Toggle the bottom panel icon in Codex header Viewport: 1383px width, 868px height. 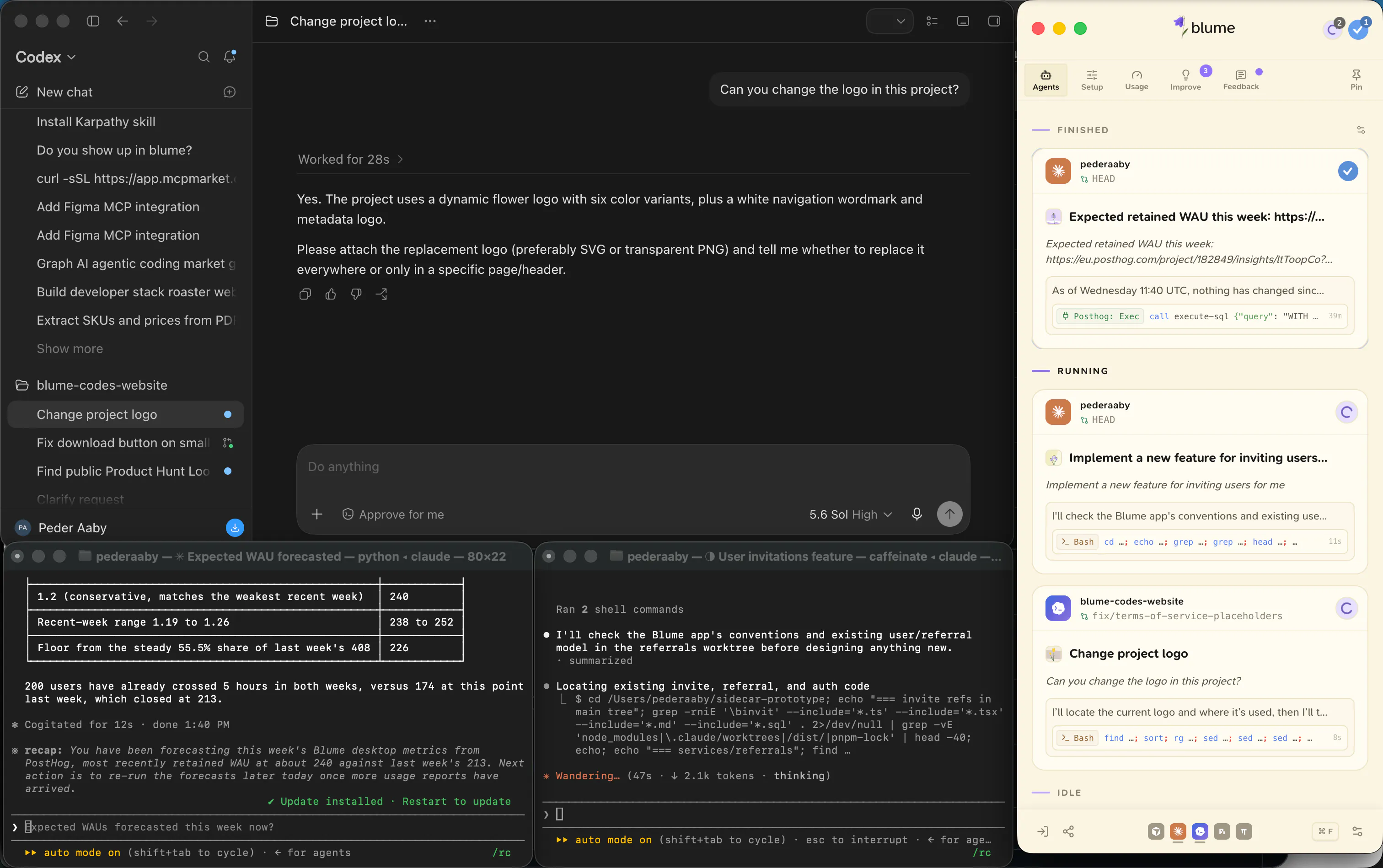click(x=963, y=21)
